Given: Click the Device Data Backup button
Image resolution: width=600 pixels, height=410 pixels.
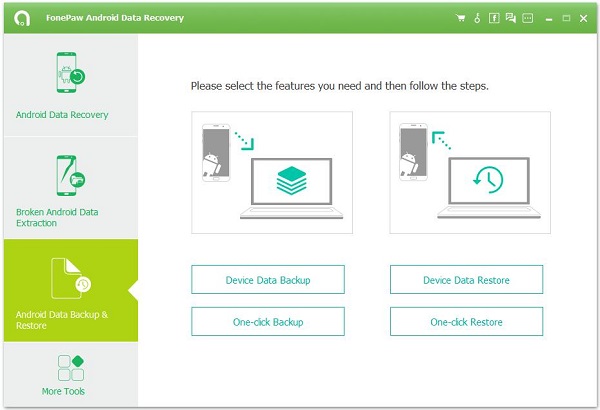Looking at the screenshot, I should click(268, 280).
